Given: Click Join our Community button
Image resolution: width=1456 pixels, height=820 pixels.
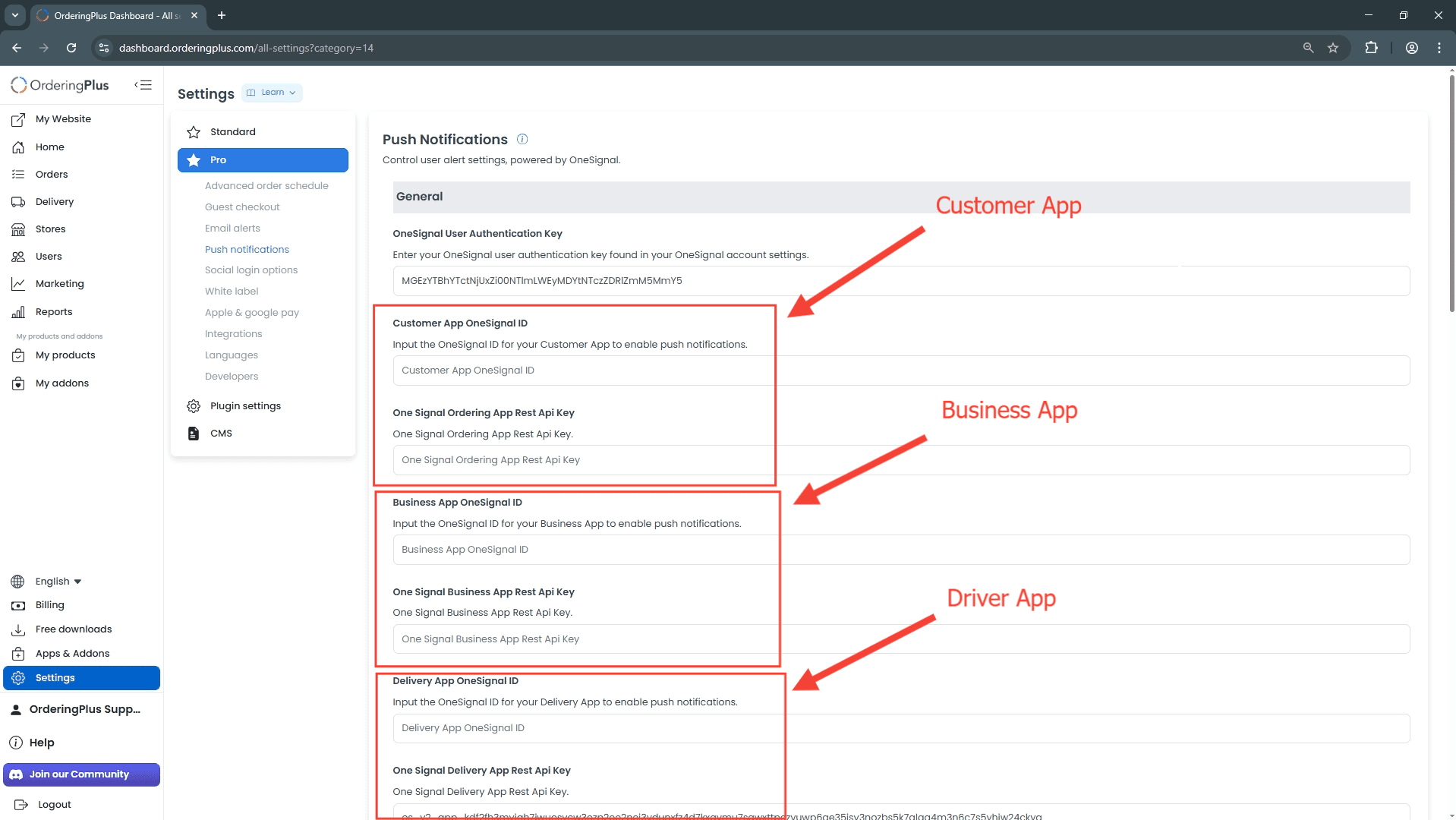Looking at the screenshot, I should 81,774.
